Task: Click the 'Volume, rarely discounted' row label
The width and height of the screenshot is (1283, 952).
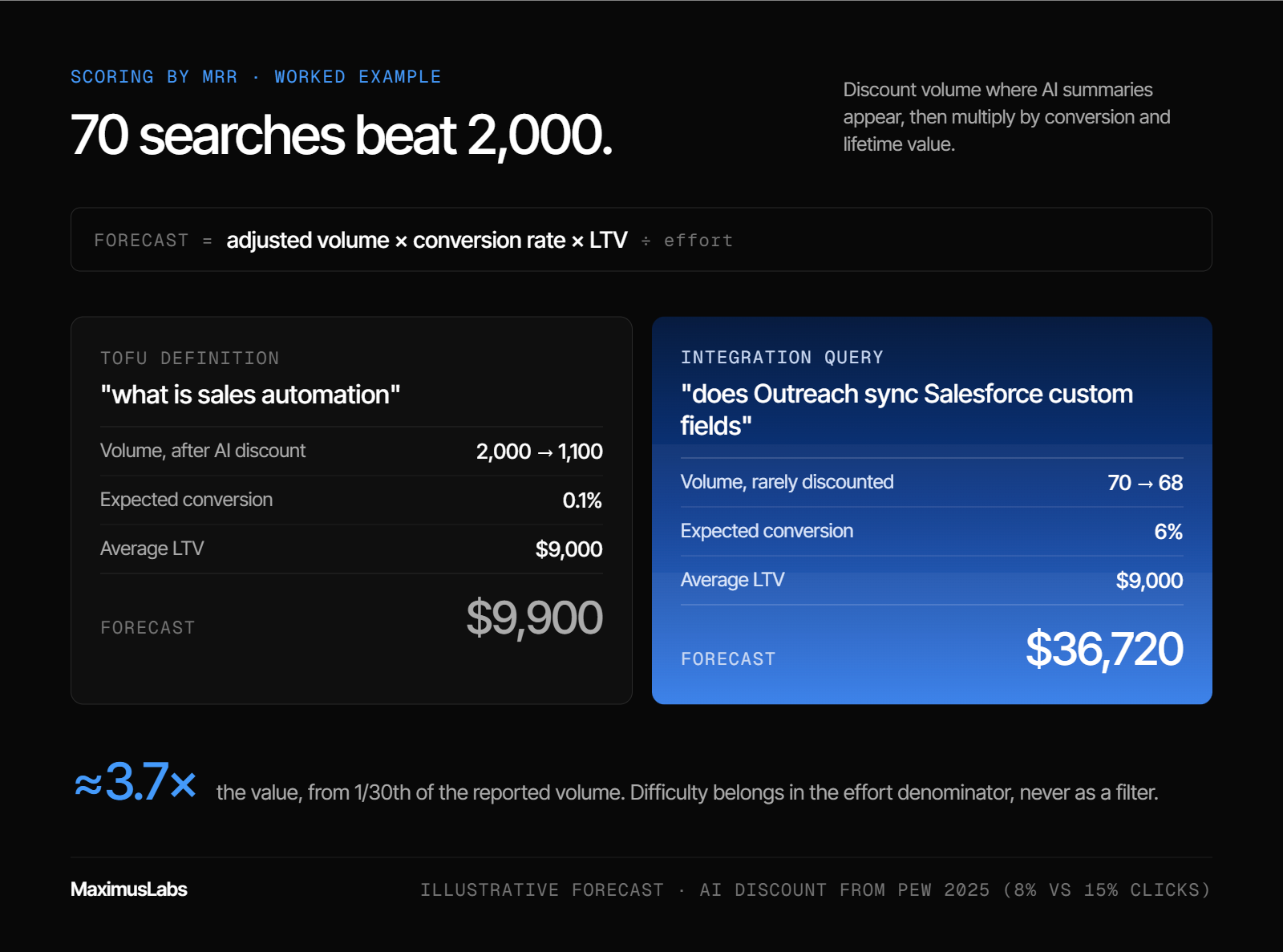Action: click(787, 482)
